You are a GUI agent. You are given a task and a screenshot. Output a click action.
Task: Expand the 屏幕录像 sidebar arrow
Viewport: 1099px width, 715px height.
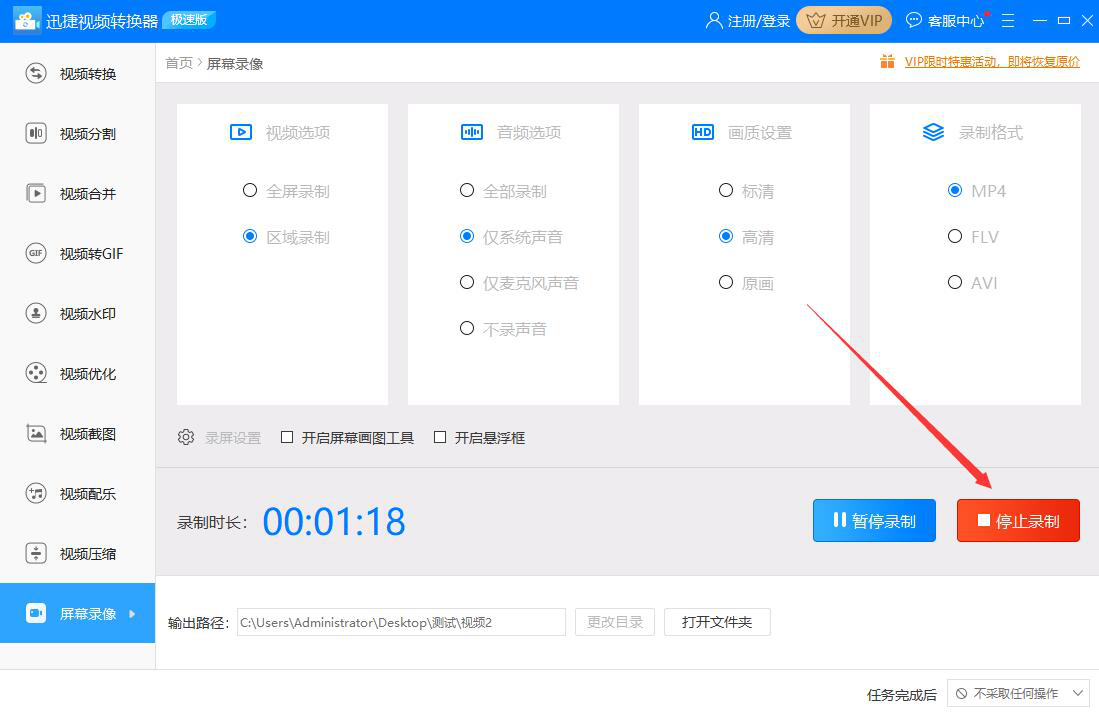tap(132, 614)
